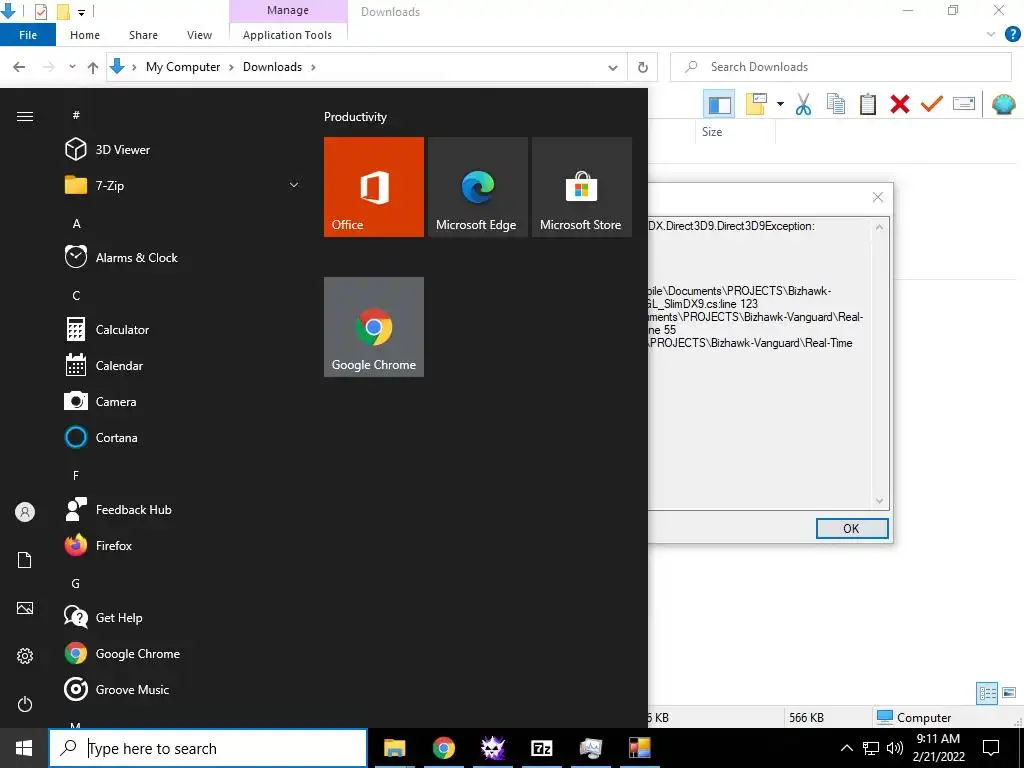The height and width of the screenshot is (768, 1024).
Task: Open 7-Zip from the taskbar
Action: pos(541,748)
